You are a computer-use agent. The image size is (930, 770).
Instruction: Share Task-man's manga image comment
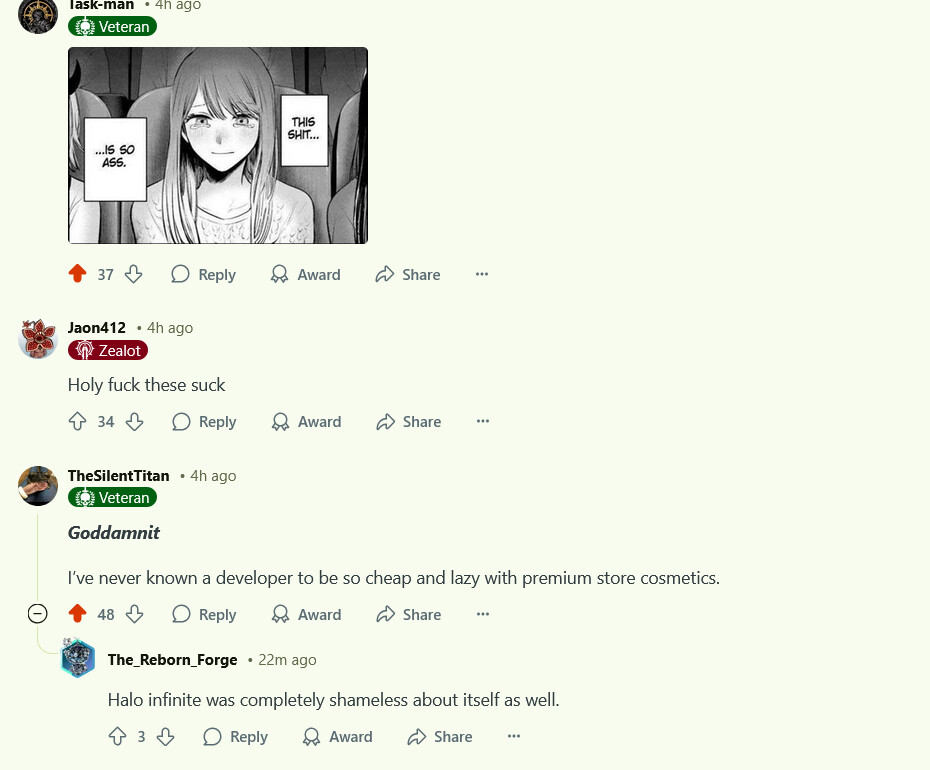407,274
